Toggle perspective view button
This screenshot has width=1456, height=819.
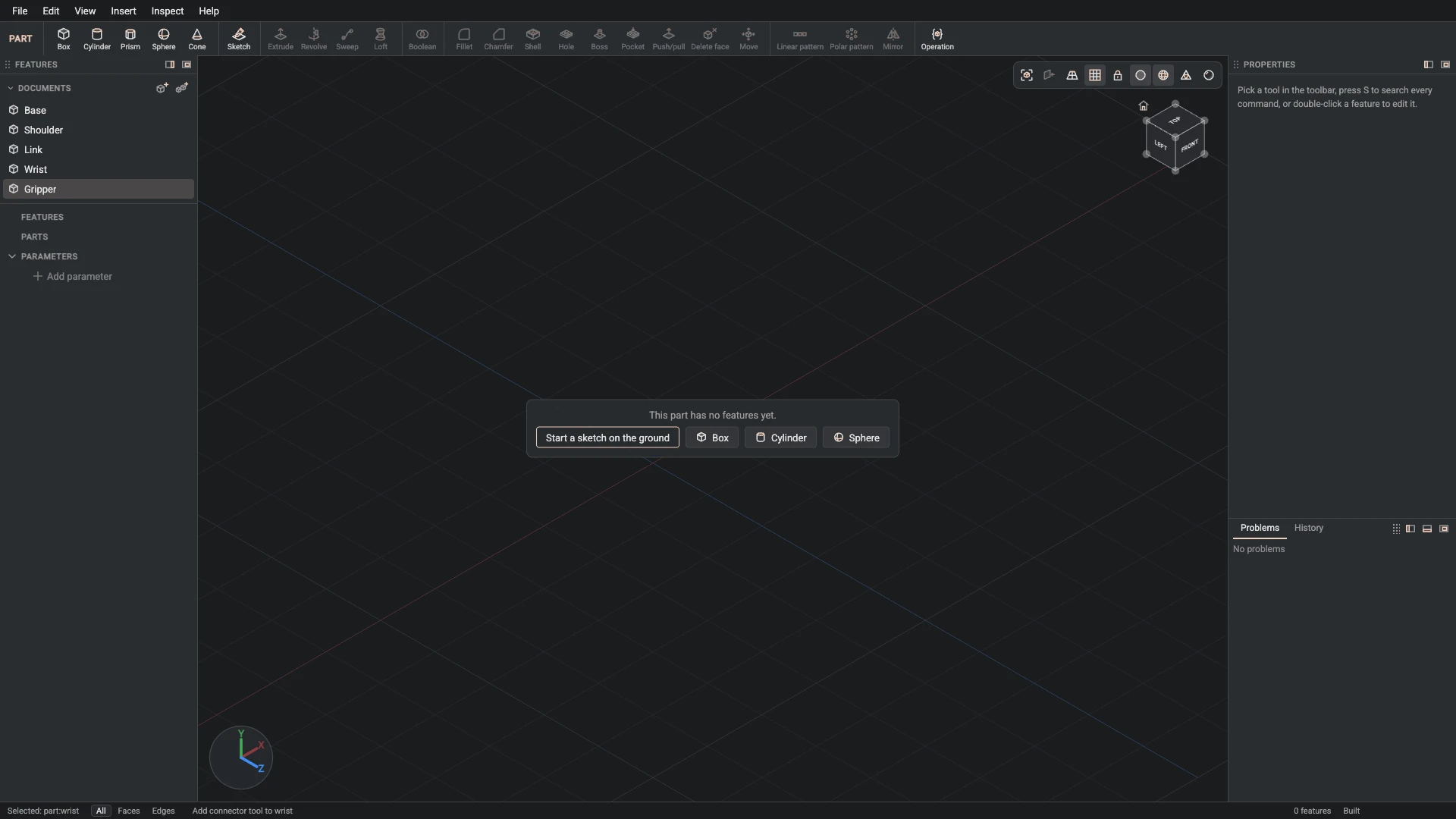coord(1072,75)
